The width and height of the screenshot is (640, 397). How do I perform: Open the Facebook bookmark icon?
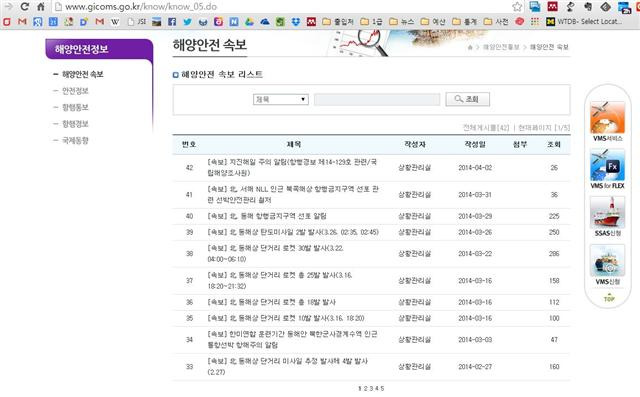pos(172,22)
